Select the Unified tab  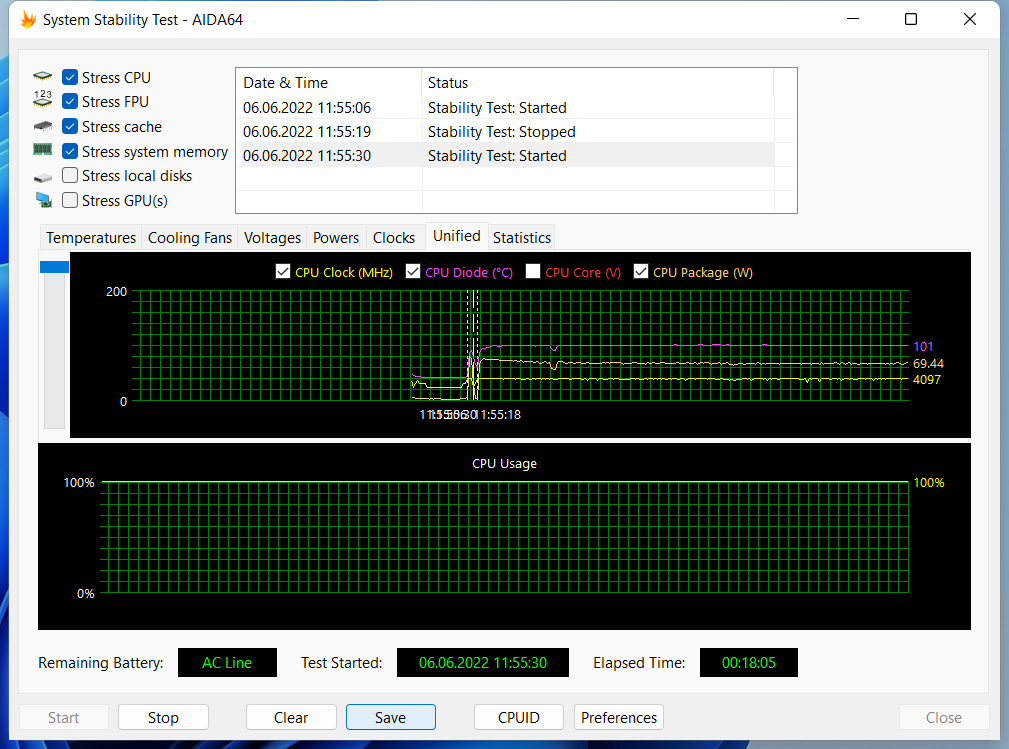[x=456, y=236]
